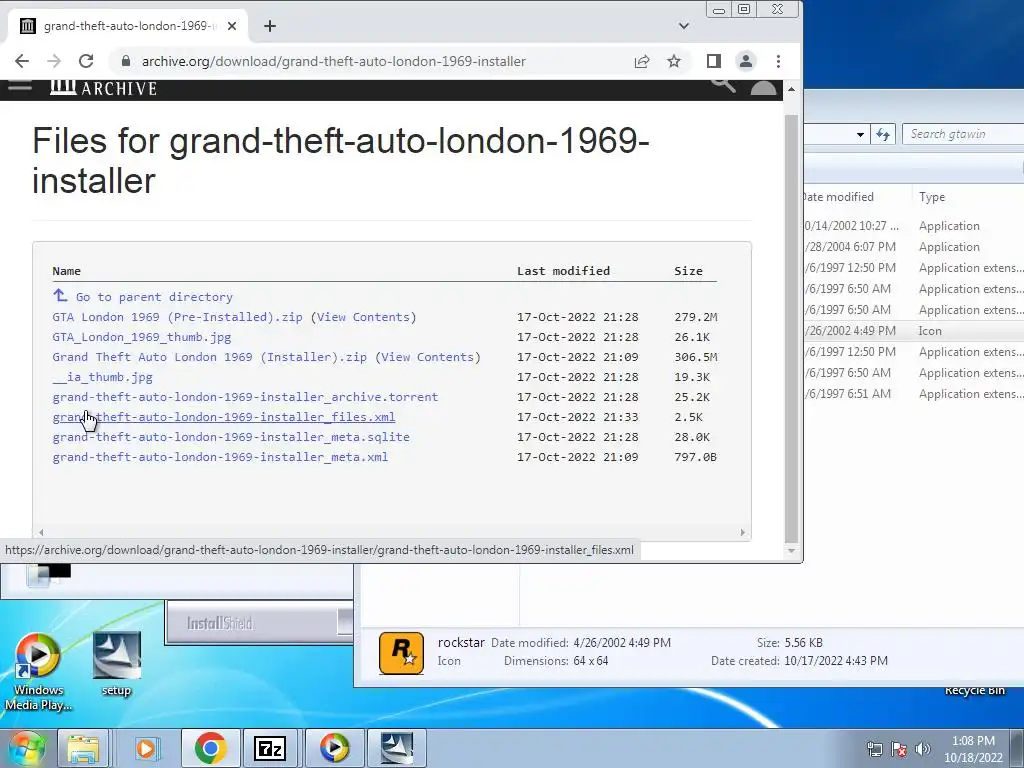Open a new tab with plus button
The height and width of the screenshot is (768, 1024).
270,26
